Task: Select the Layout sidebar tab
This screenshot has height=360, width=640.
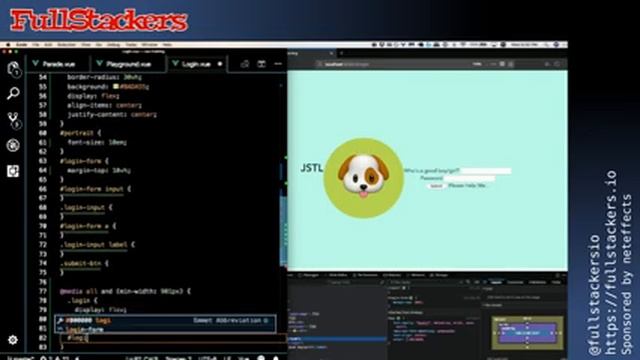Action: [x=496, y=282]
